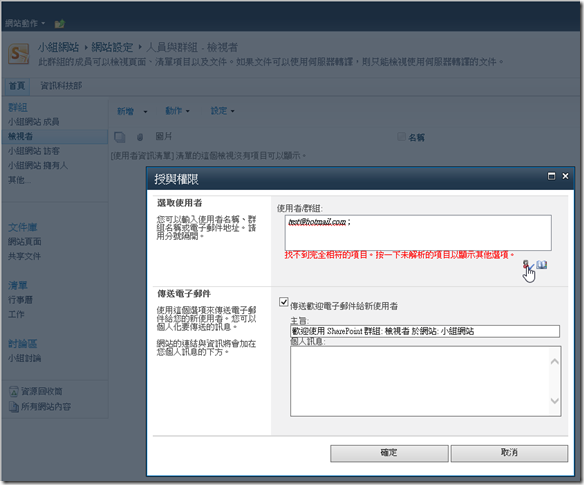Select the 首頁 tab
This screenshot has width=584, height=485.
point(17,86)
